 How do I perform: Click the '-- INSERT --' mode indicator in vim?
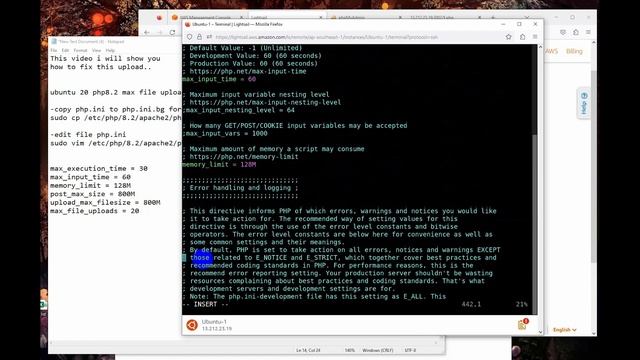[x=205, y=304]
